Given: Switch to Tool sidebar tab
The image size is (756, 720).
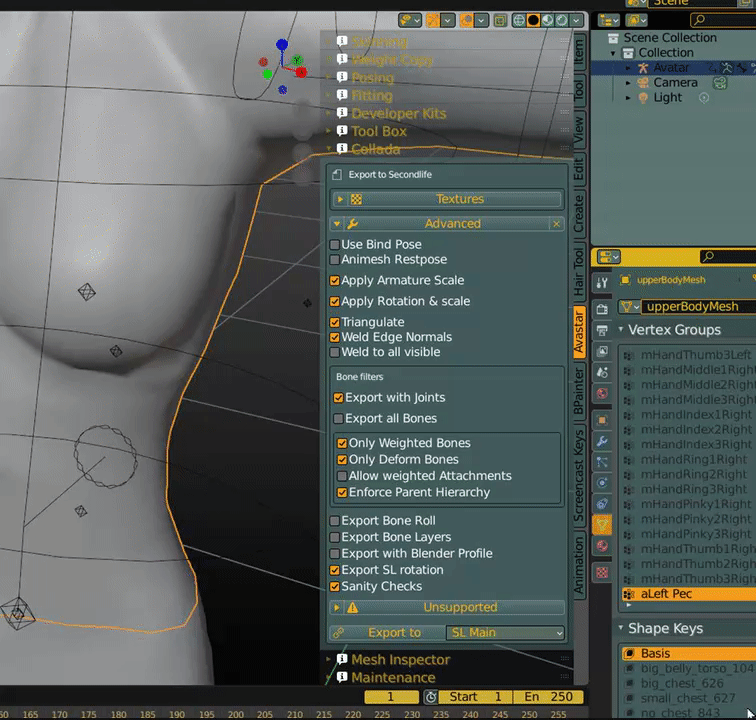Looking at the screenshot, I should point(580,91).
